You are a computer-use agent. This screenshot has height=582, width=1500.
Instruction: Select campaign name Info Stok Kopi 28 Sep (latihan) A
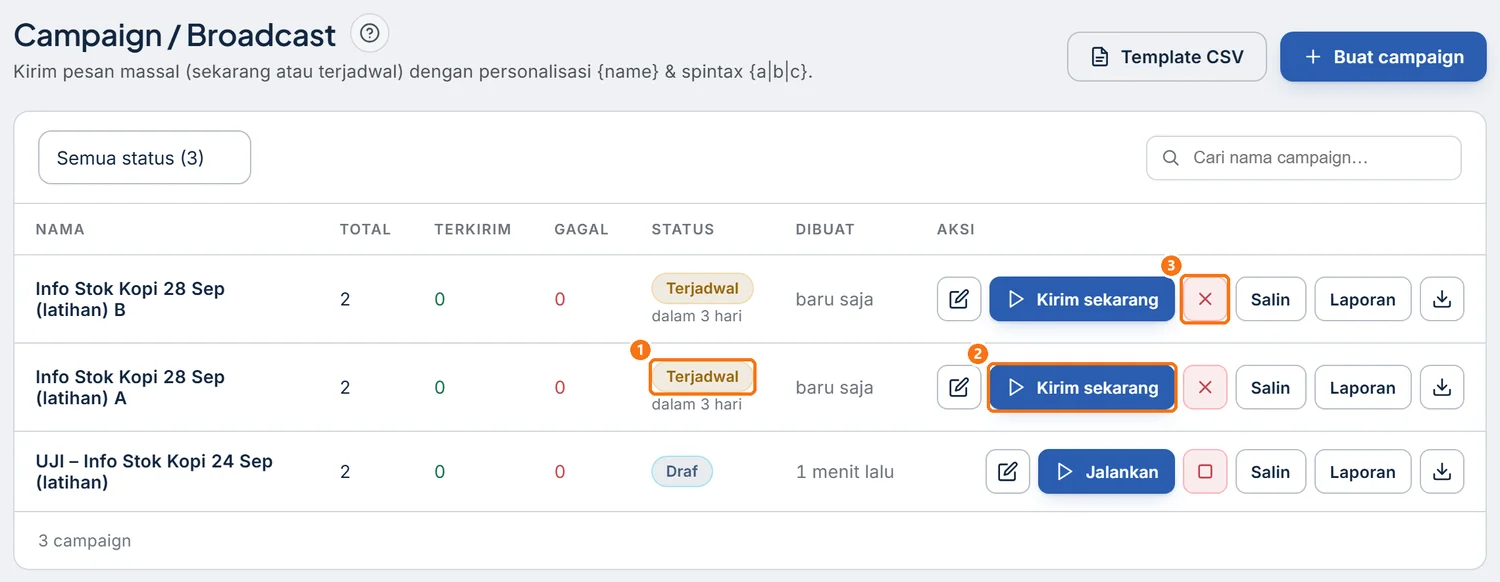tap(130, 387)
